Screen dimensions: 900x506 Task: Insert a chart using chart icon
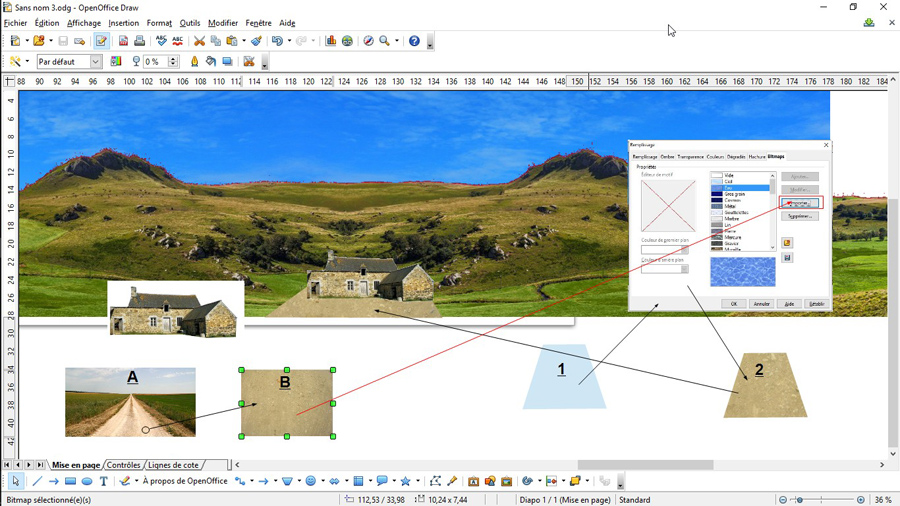pyautogui.click(x=331, y=41)
